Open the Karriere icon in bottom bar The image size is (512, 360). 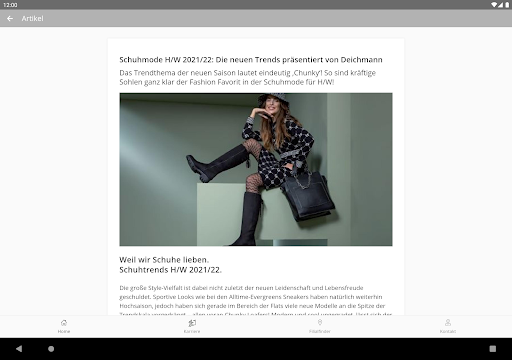point(192,323)
